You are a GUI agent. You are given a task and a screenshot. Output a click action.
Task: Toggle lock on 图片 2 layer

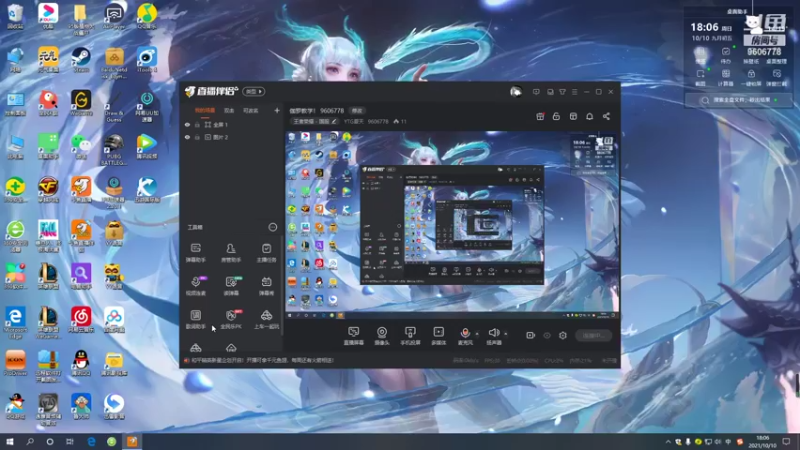[x=197, y=137]
